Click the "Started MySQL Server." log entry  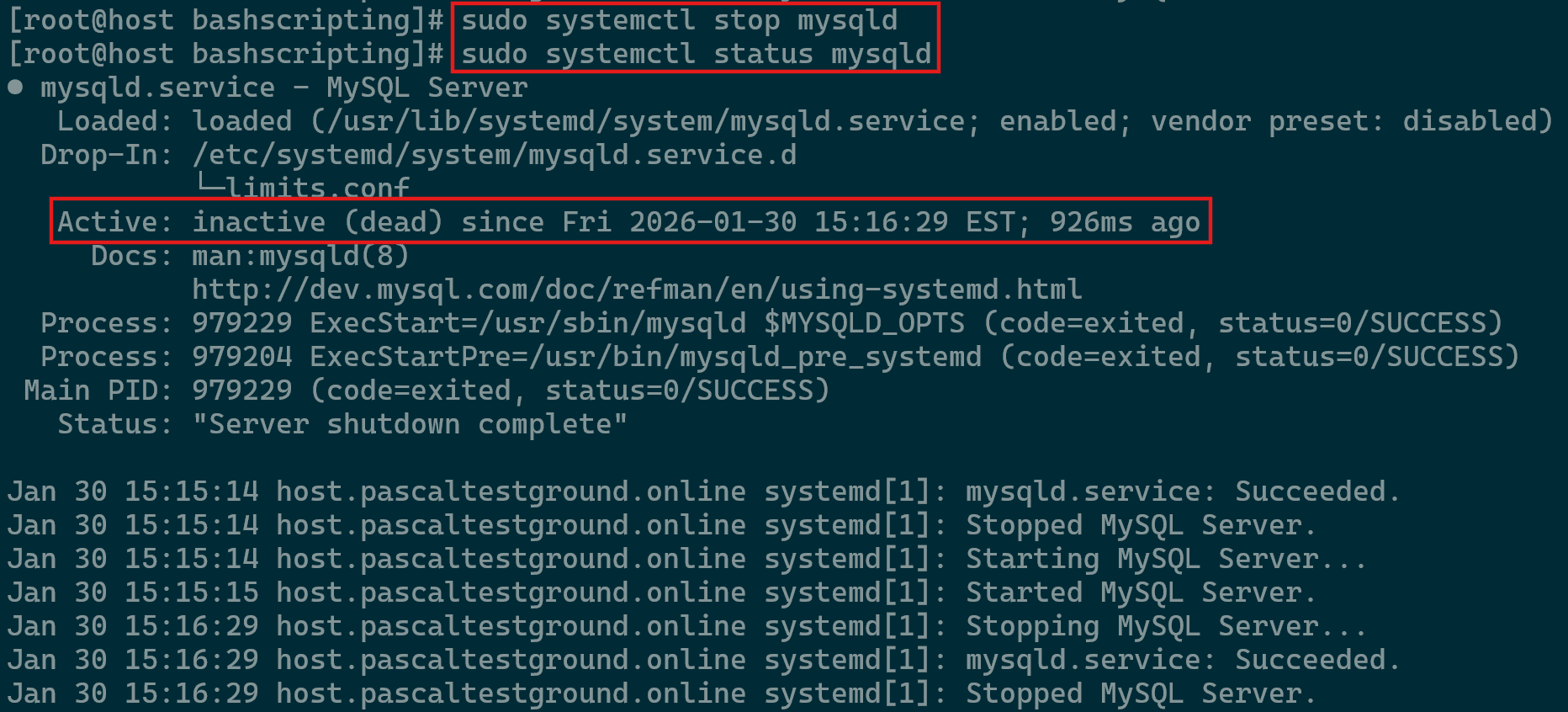(x=1141, y=592)
